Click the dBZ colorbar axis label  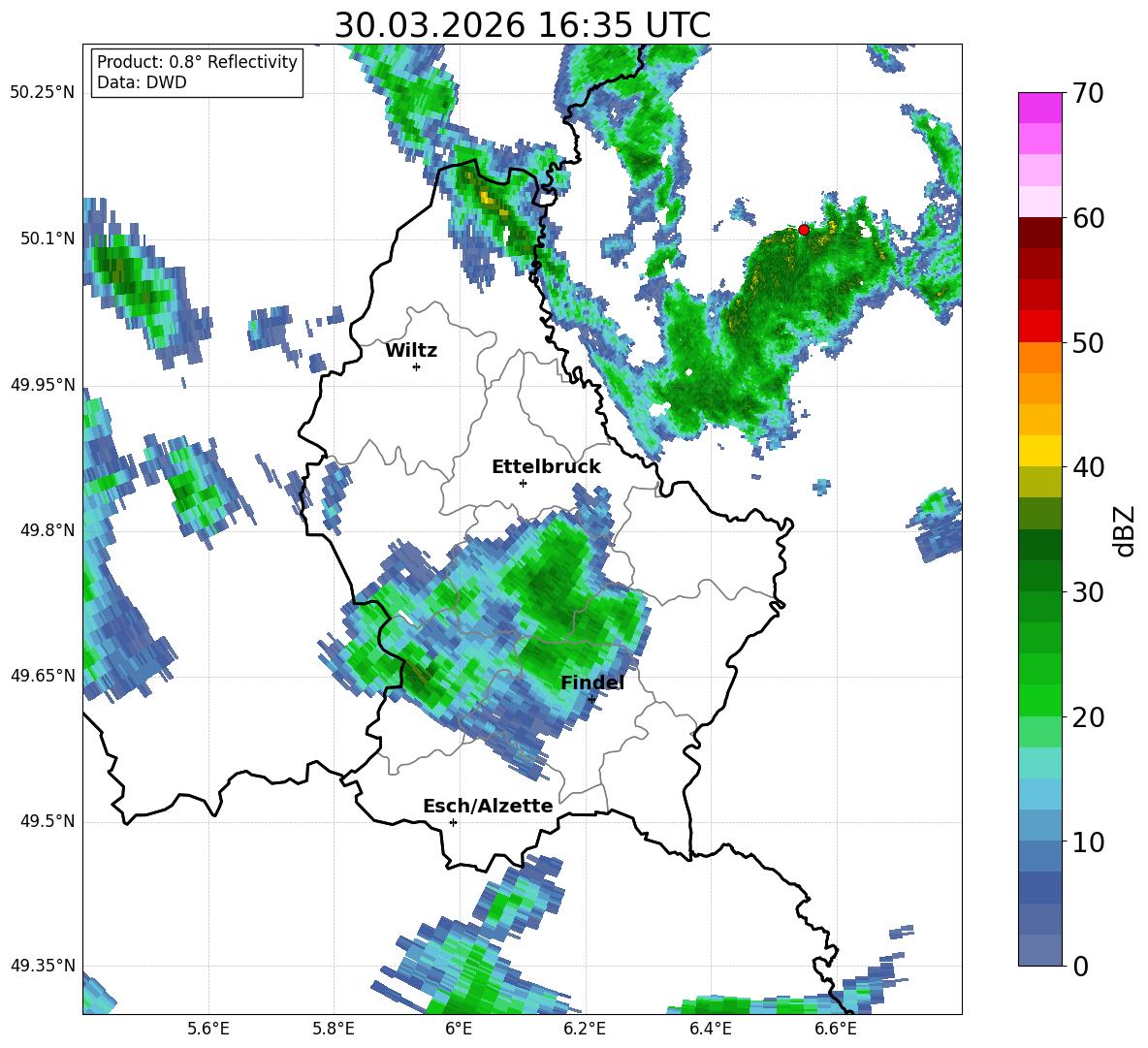pyautogui.click(x=1123, y=530)
